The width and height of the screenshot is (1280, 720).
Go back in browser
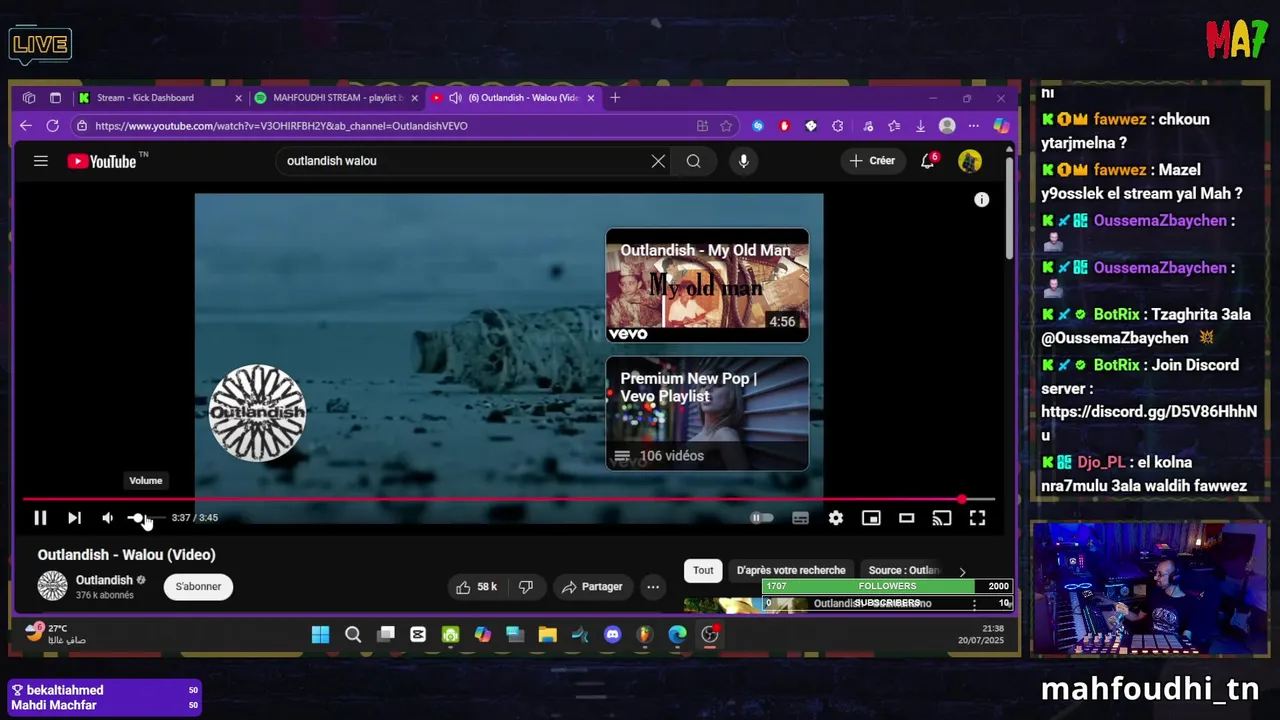click(26, 126)
